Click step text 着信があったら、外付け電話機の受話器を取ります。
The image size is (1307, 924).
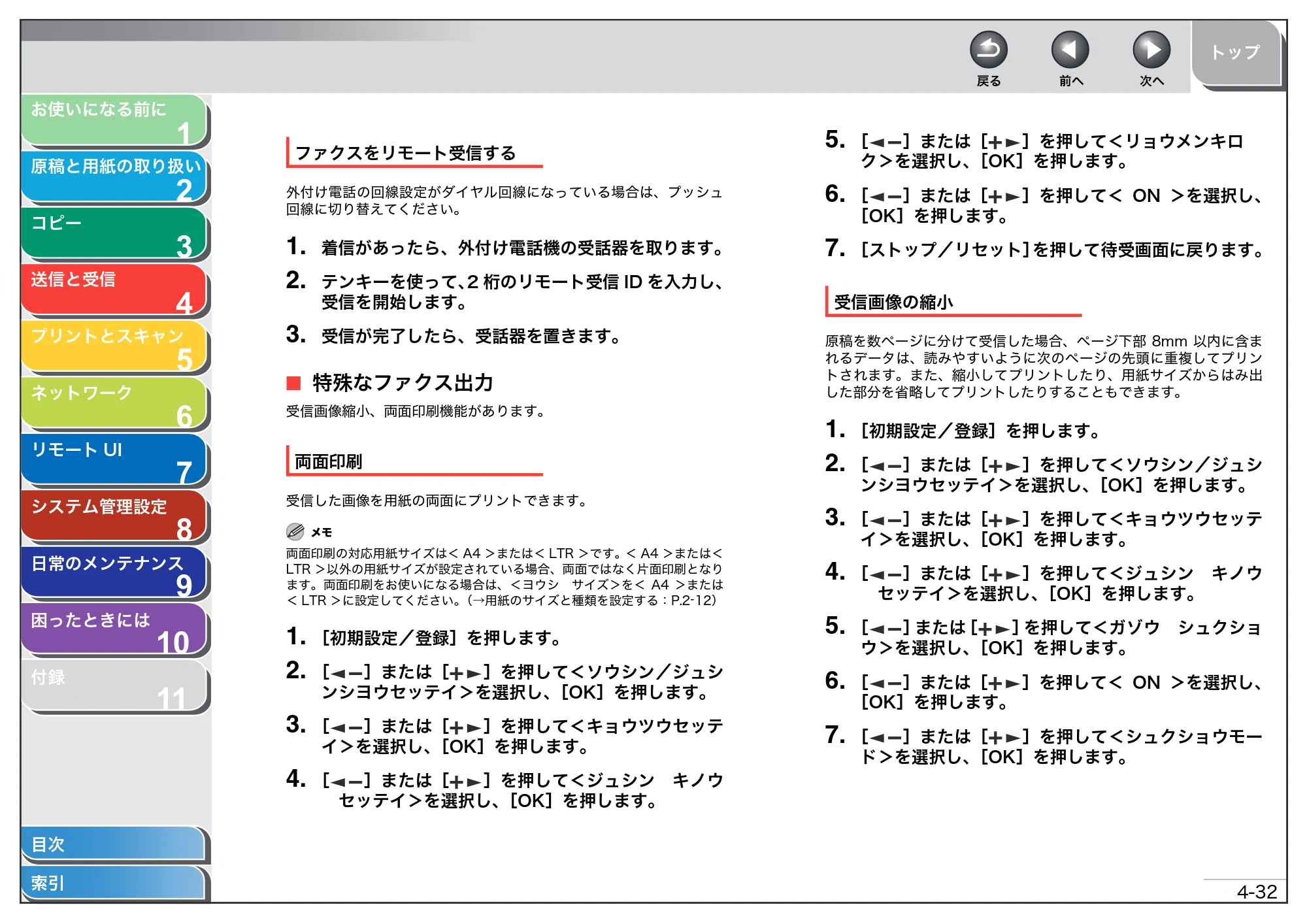point(523,248)
